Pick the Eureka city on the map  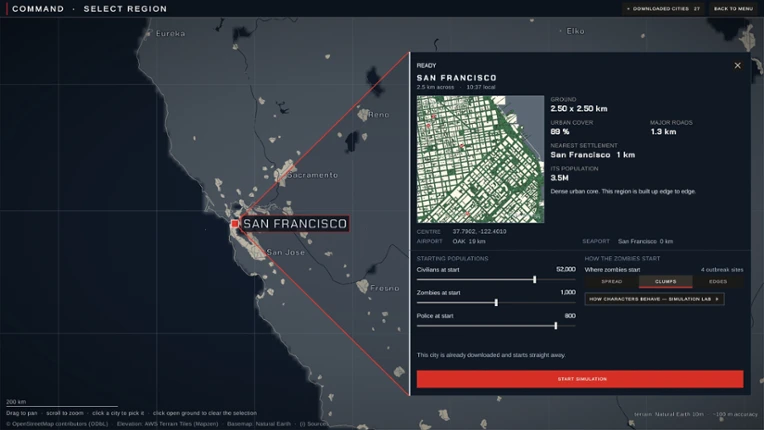pyautogui.click(x=170, y=33)
